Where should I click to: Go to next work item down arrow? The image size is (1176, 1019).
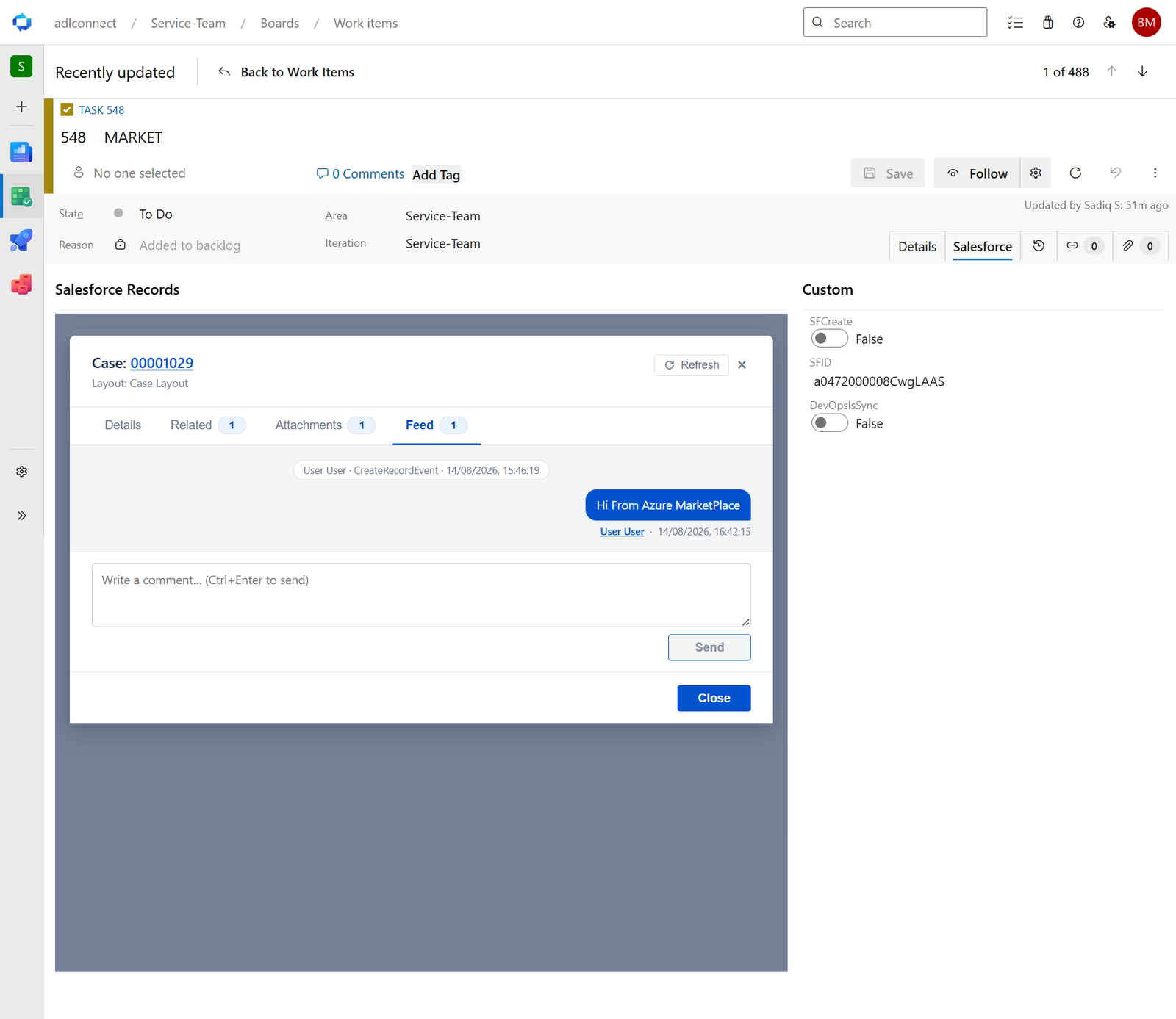[x=1142, y=71]
